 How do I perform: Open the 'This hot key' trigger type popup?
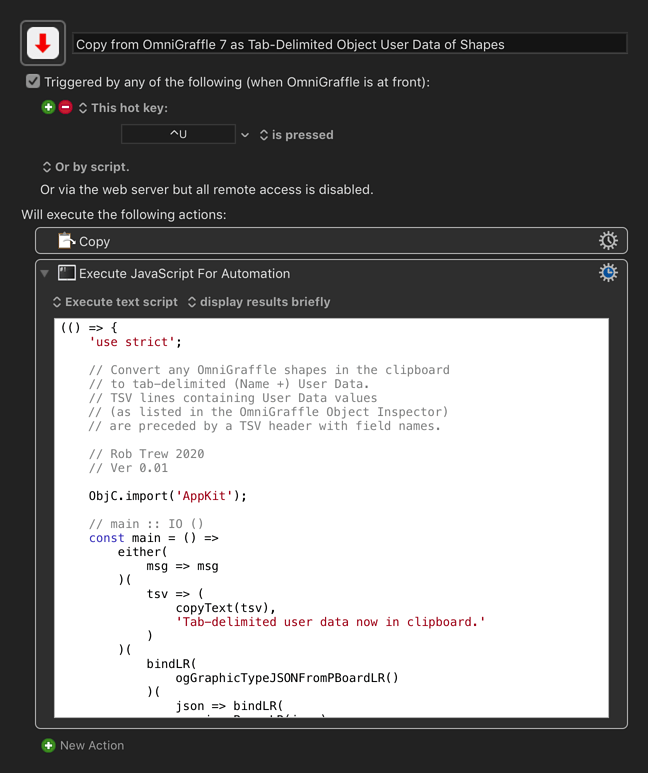coord(123,107)
